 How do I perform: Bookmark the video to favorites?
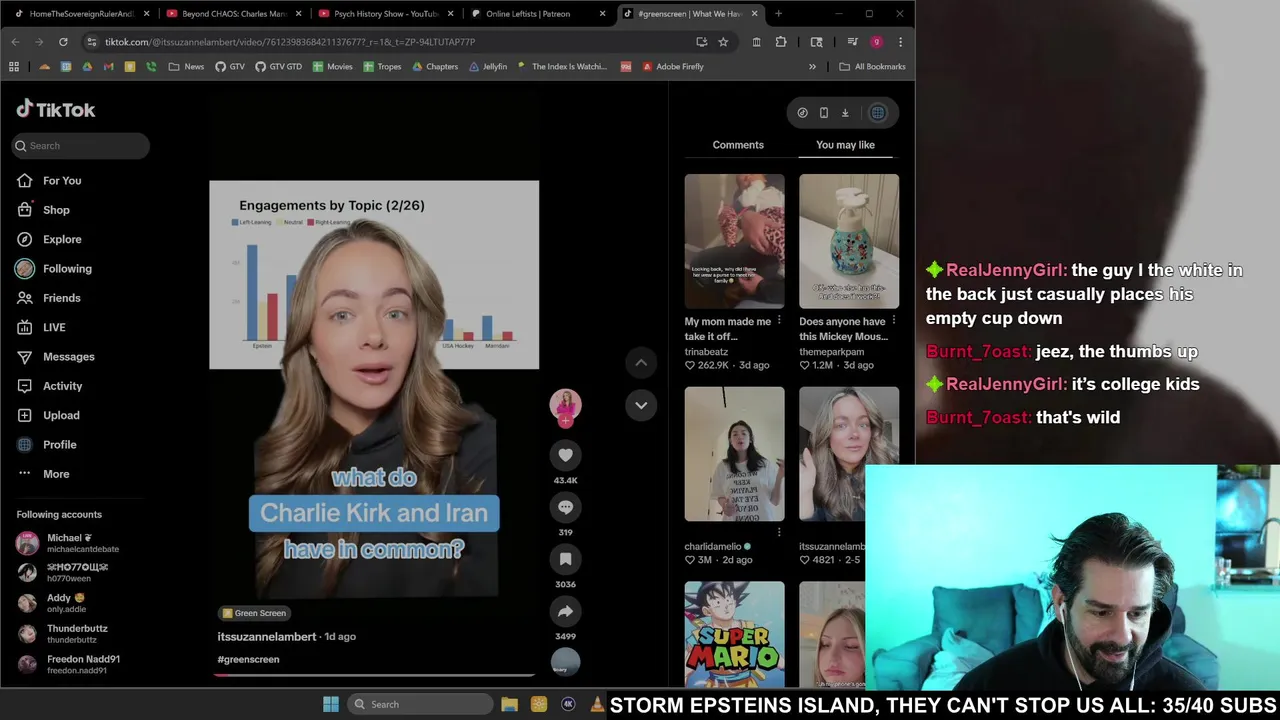click(565, 559)
